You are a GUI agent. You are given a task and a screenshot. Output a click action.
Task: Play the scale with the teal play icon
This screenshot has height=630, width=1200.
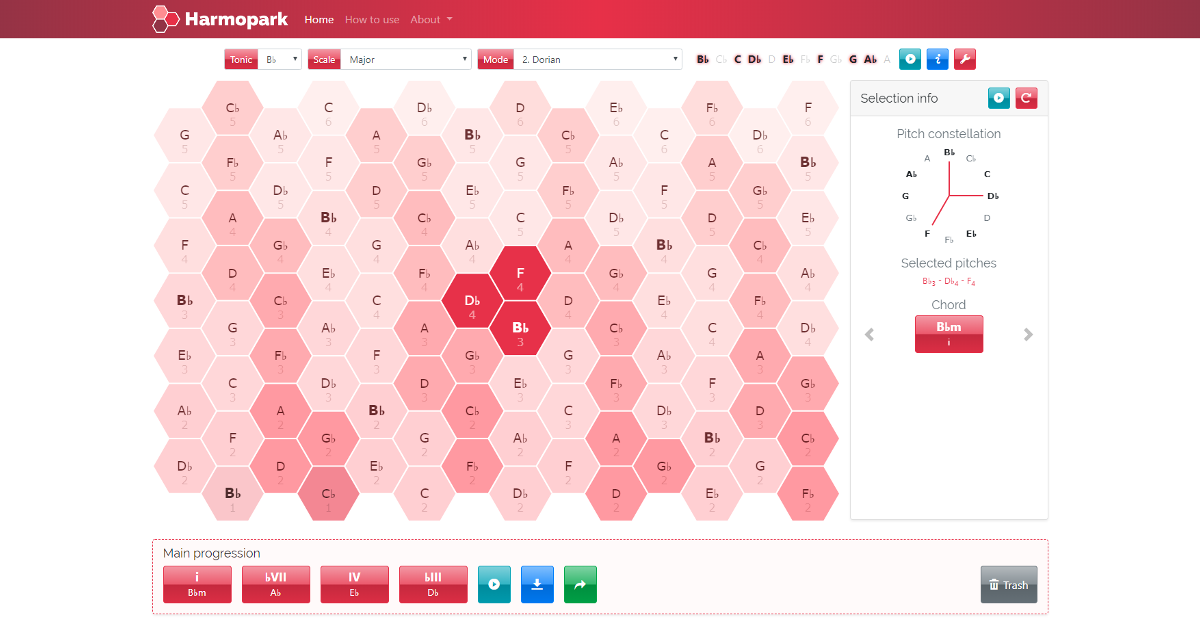click(910, 59)
